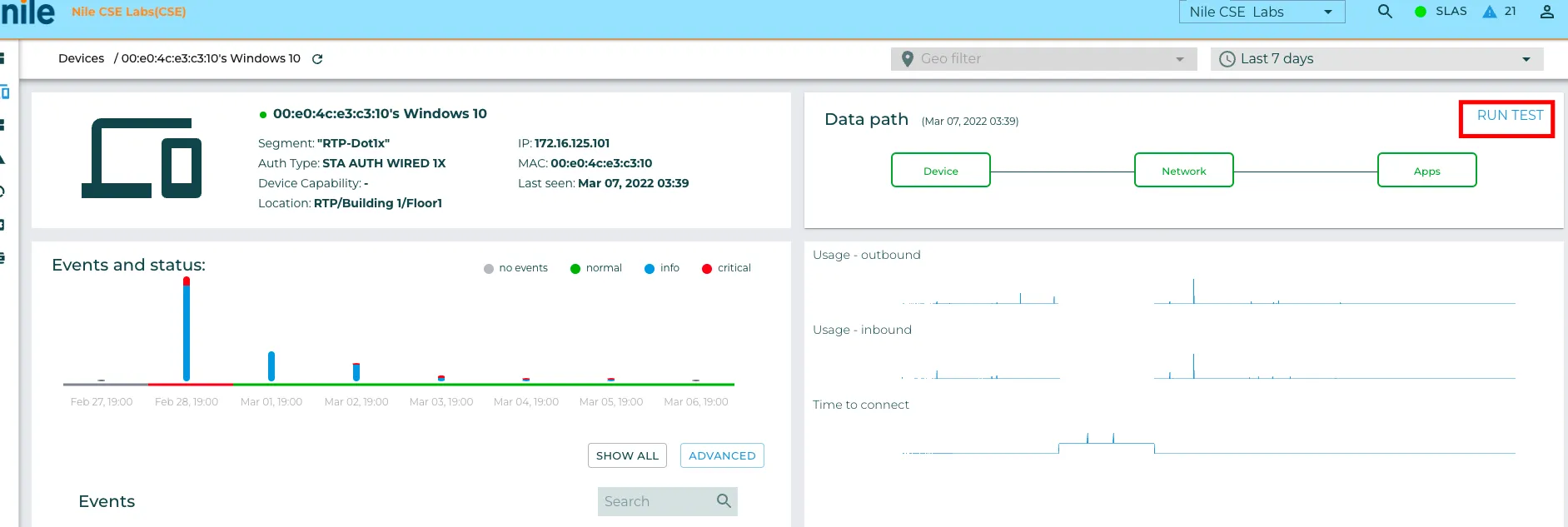
Task: Click into the Events Search field
Action: 668,501
